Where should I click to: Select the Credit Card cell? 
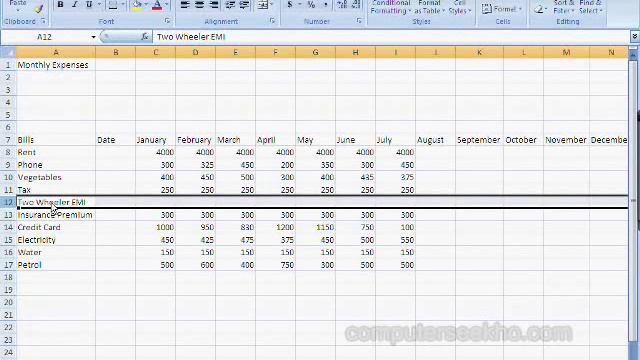click(x=56, y=227)
